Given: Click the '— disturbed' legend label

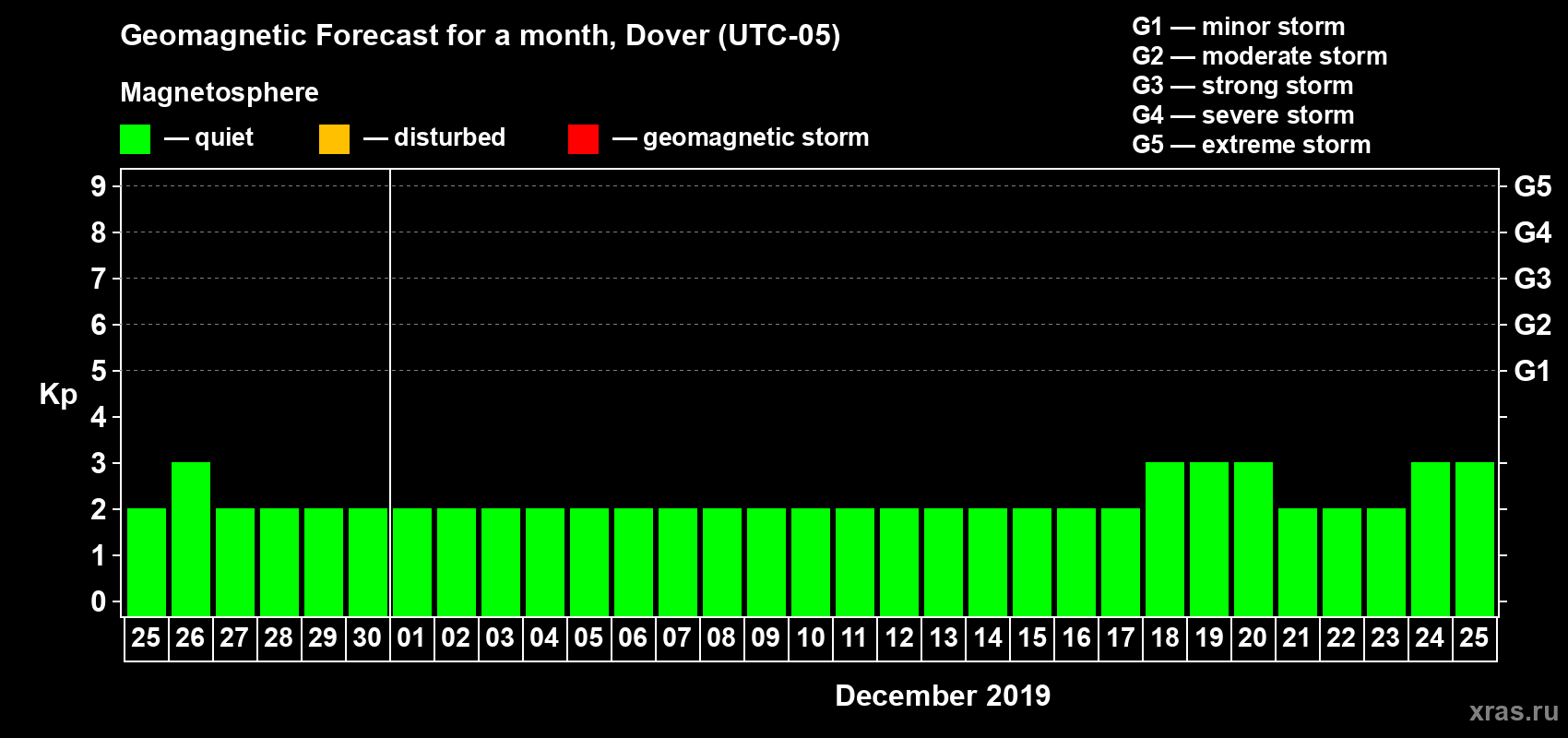Looking at the screenshot, I should coord(434,137).
